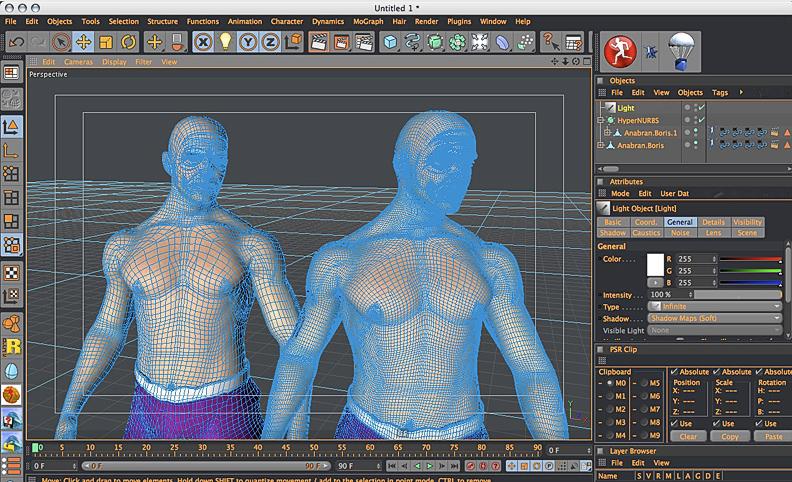Screen dimensions: 792x482
Task: Click the question mark help cursor icon
Action: pyautogui.click(x=551, y=42)
